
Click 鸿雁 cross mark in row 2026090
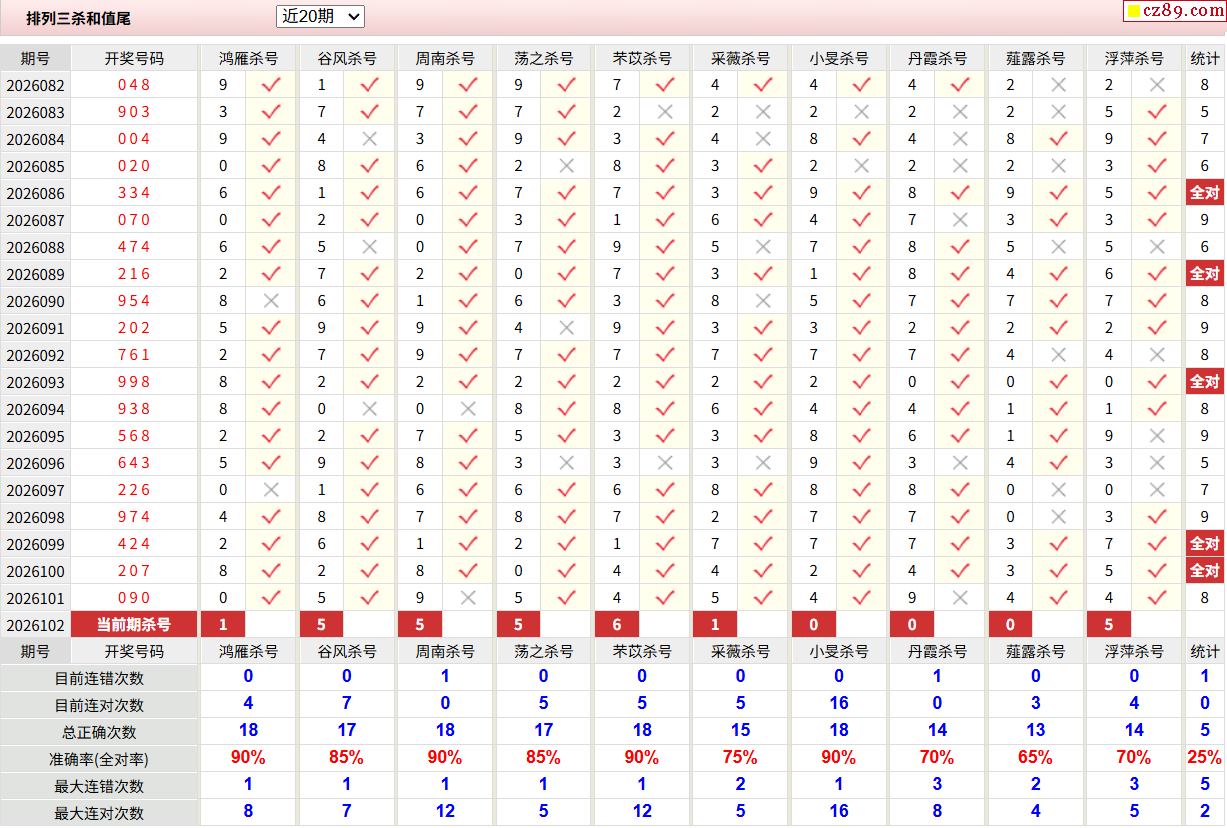[x=271, y=301]
